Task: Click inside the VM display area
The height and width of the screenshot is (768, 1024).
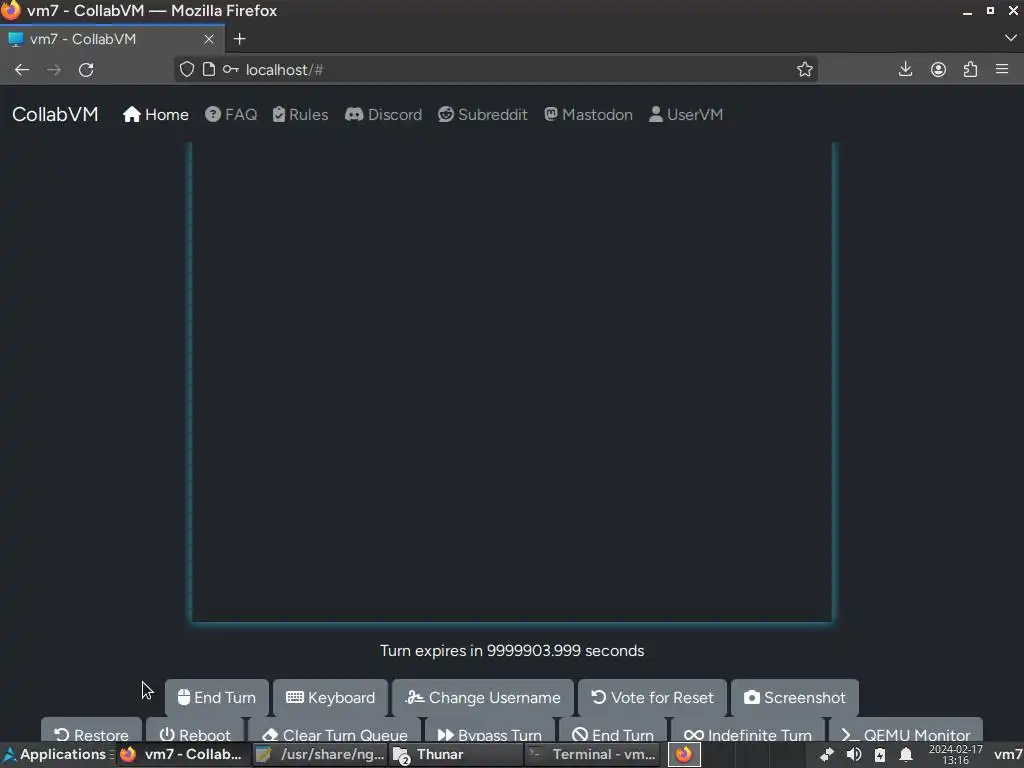Action: [512, 382]
